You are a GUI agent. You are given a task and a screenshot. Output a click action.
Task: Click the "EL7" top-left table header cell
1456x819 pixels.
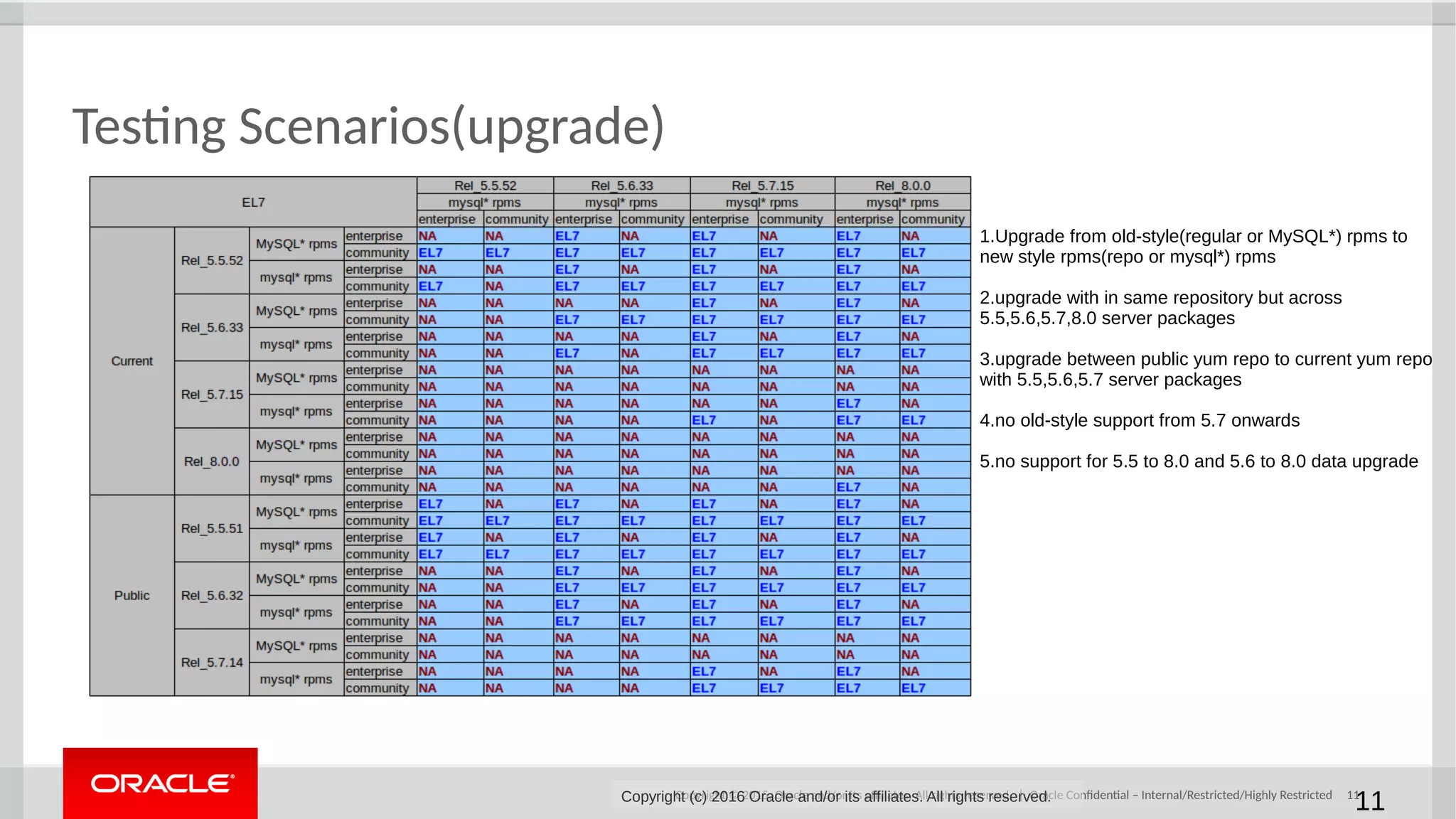[x=253, y=202]
